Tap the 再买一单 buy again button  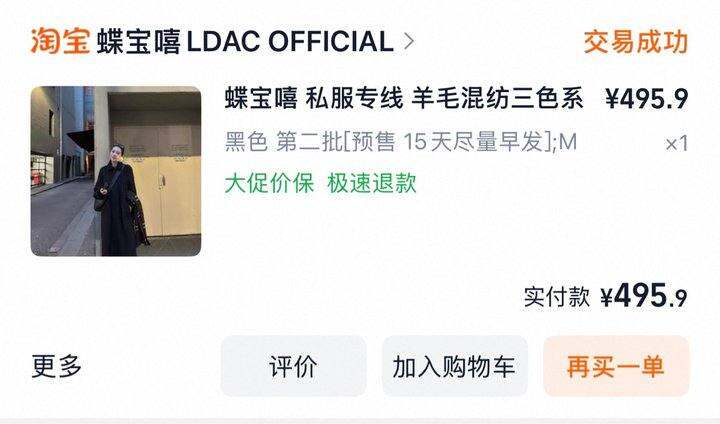pos(616,366)
